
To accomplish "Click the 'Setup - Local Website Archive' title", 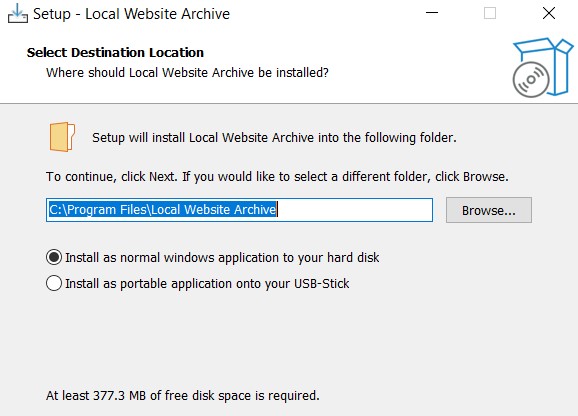I will [x=131, y=14].
